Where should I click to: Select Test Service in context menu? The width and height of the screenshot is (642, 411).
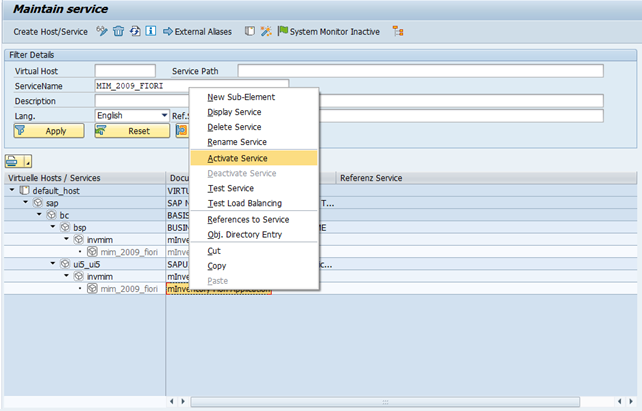click(x=230, y=188)
